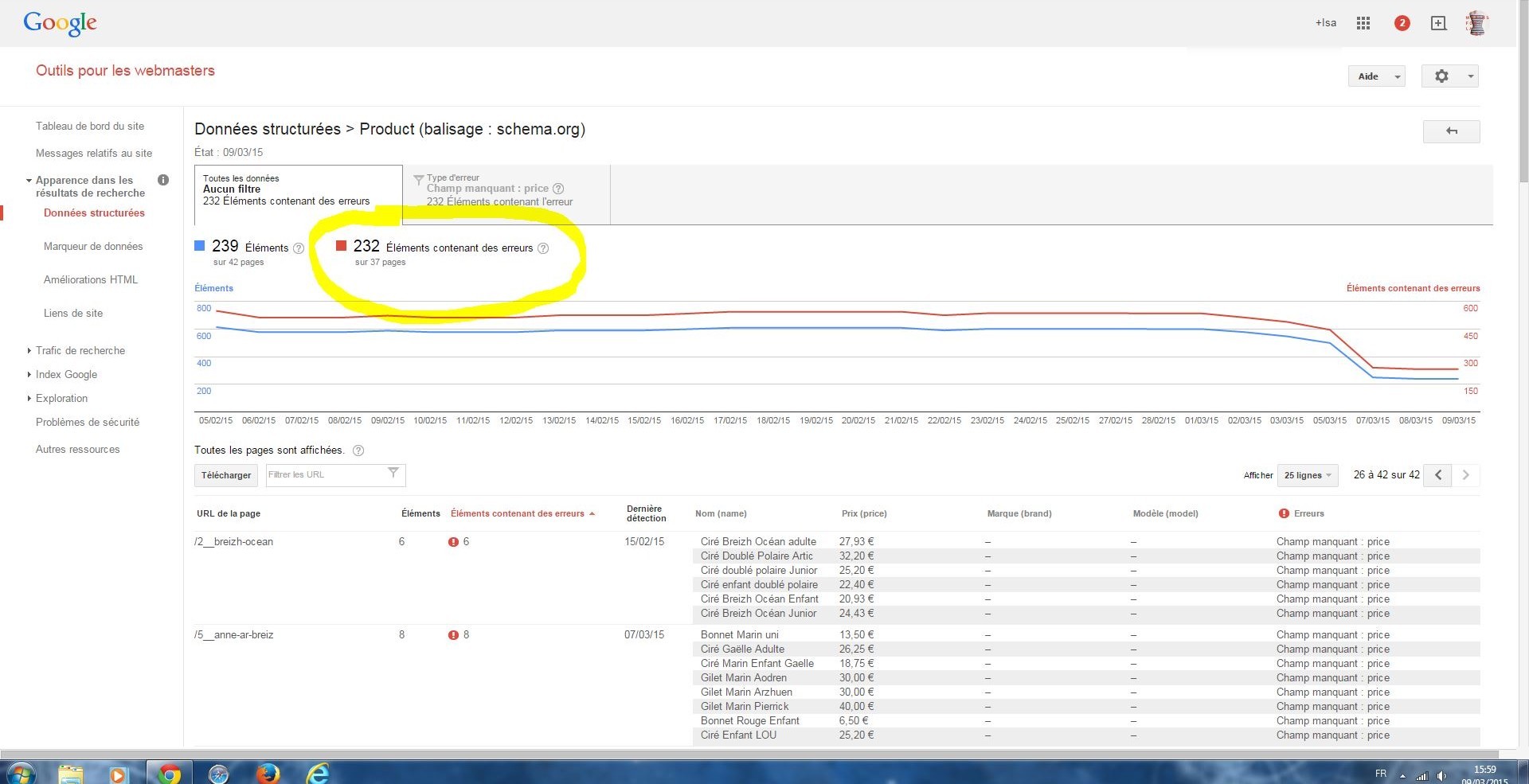Open Safari from the taskbar
This screenshot has height=784, width=1529.
click(x=218, y=774)
